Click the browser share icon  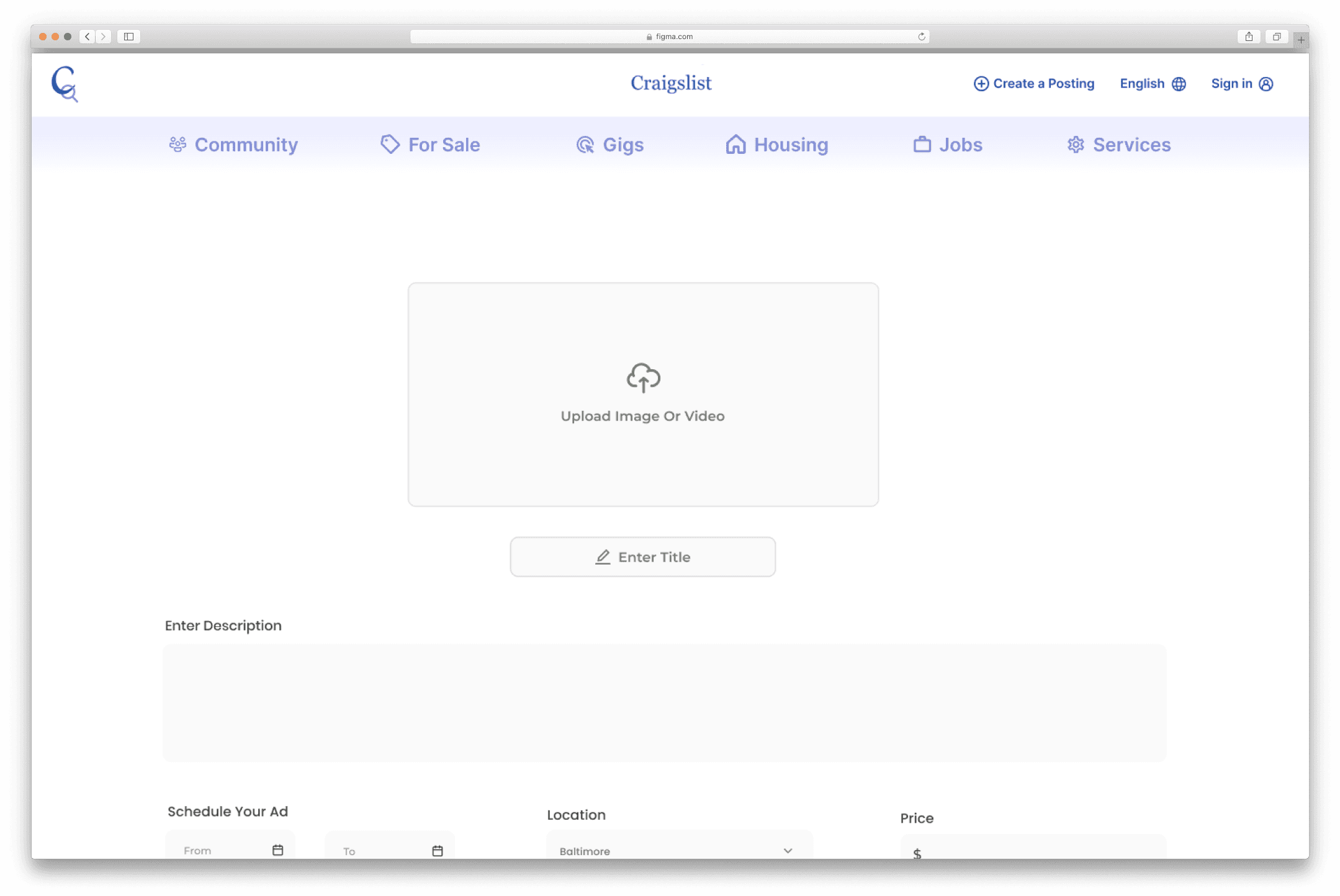(1249, 37)
